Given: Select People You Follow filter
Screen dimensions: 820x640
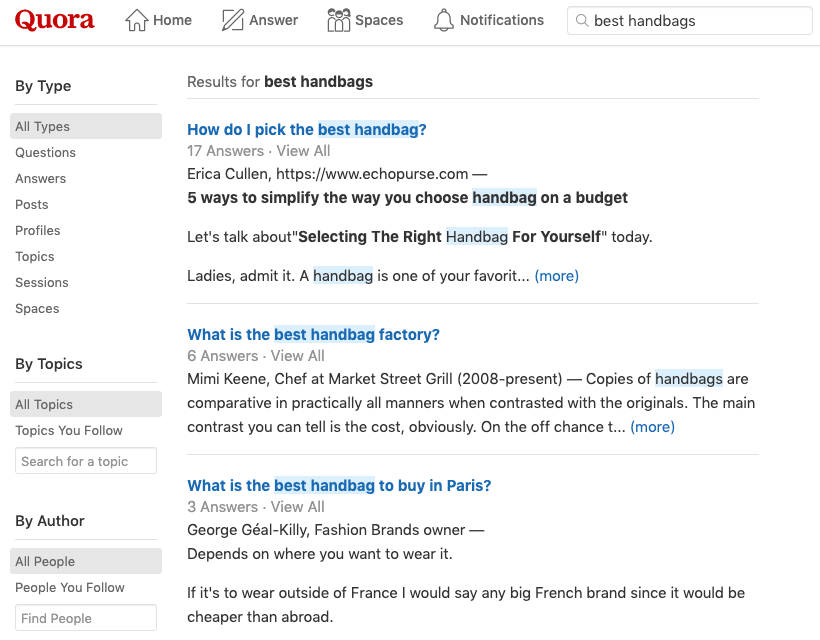Looking at the screenshot, I should [70, 587].
